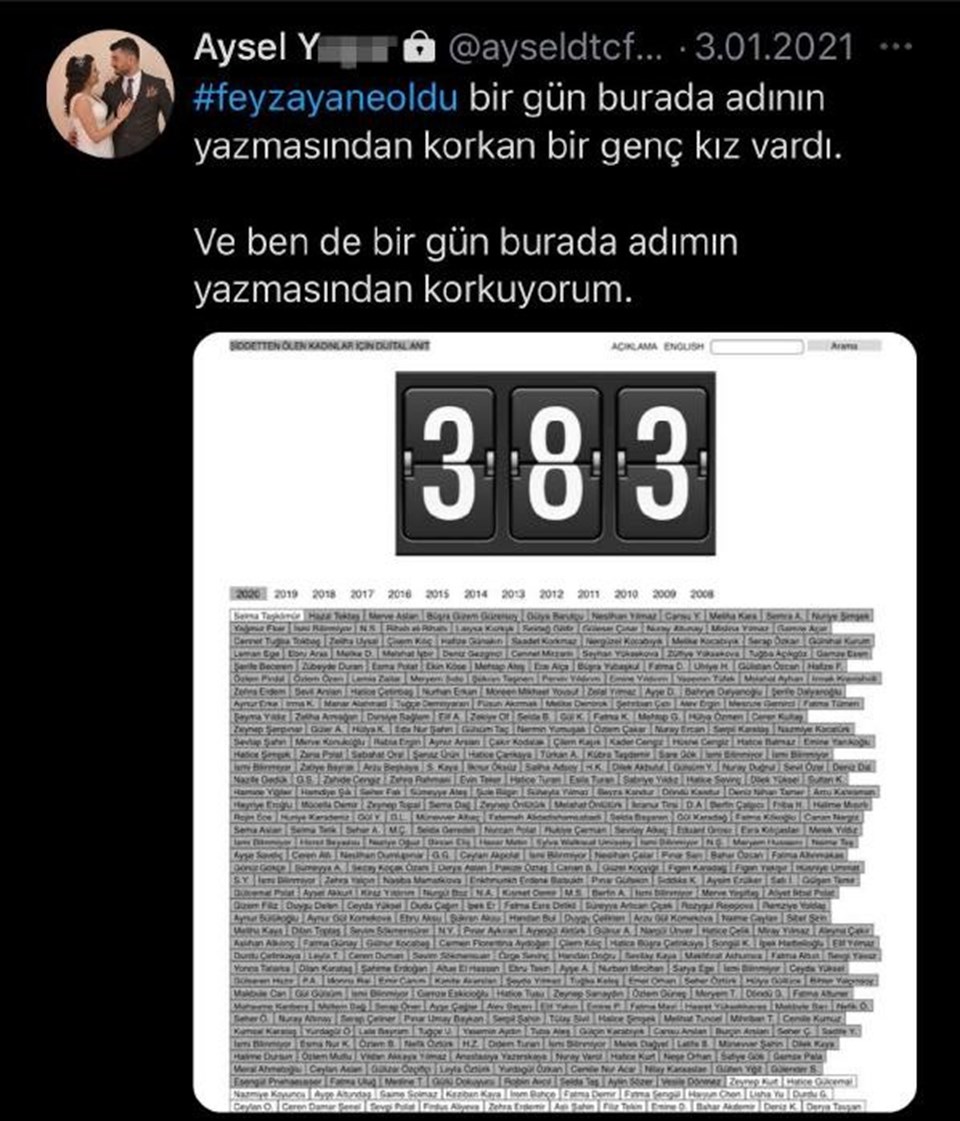Select the 2013 year tab
The height and width of the screenshot is (1121, 960).
click(513, 594)
